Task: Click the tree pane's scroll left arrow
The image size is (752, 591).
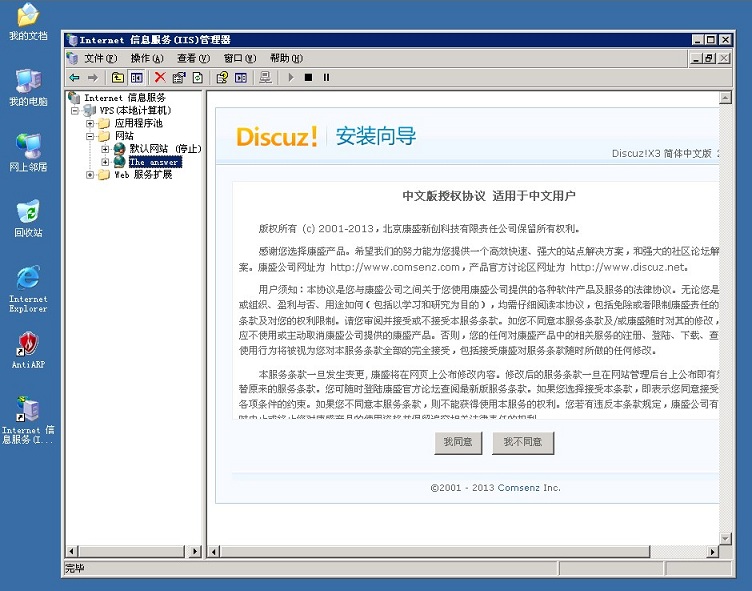Action: point(72,551)
